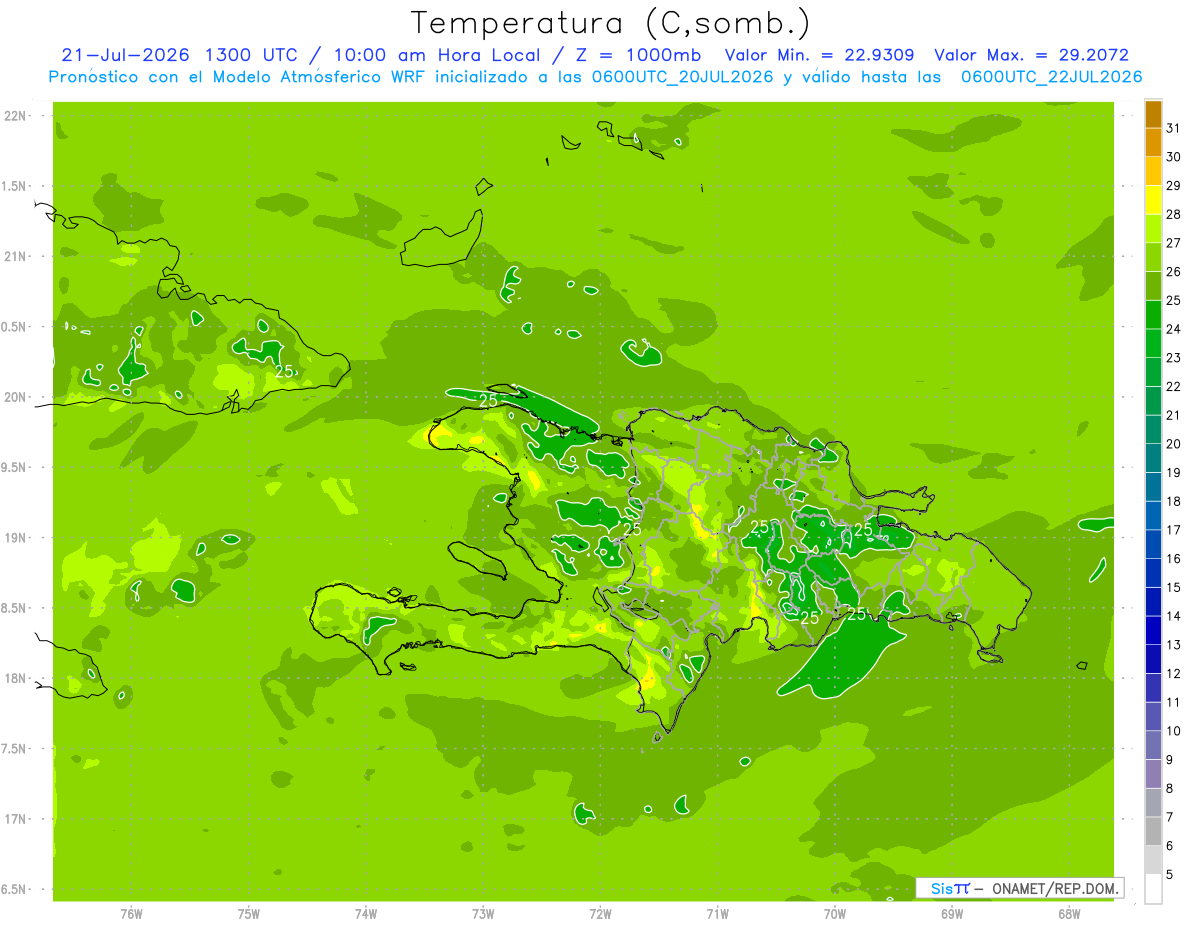Pick the legend swatch between 24 and 25
This screenshot has height=927, width=1200.
click(x=1153, y=315)
